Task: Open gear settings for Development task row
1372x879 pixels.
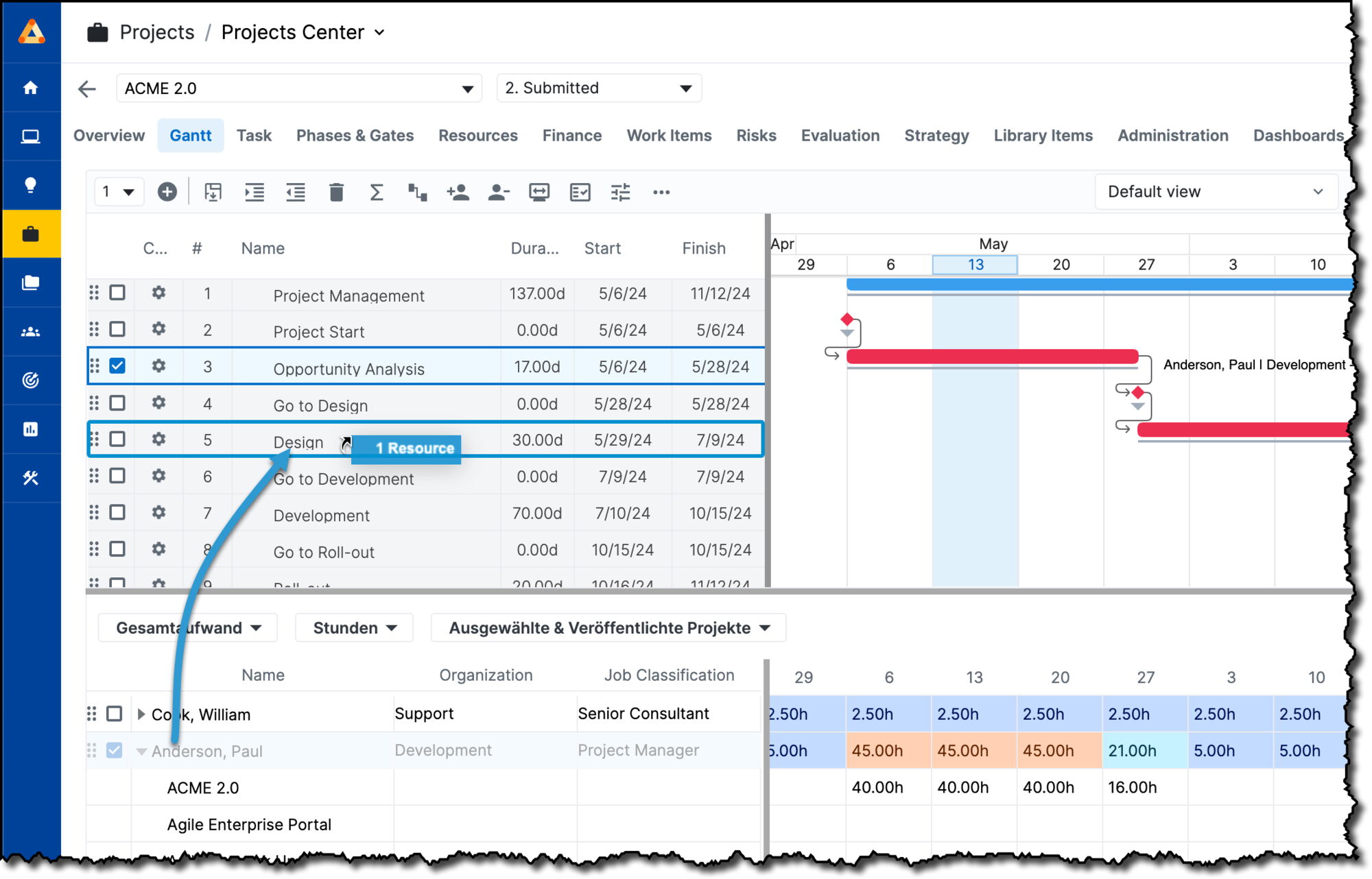Action: click(158, 512)
